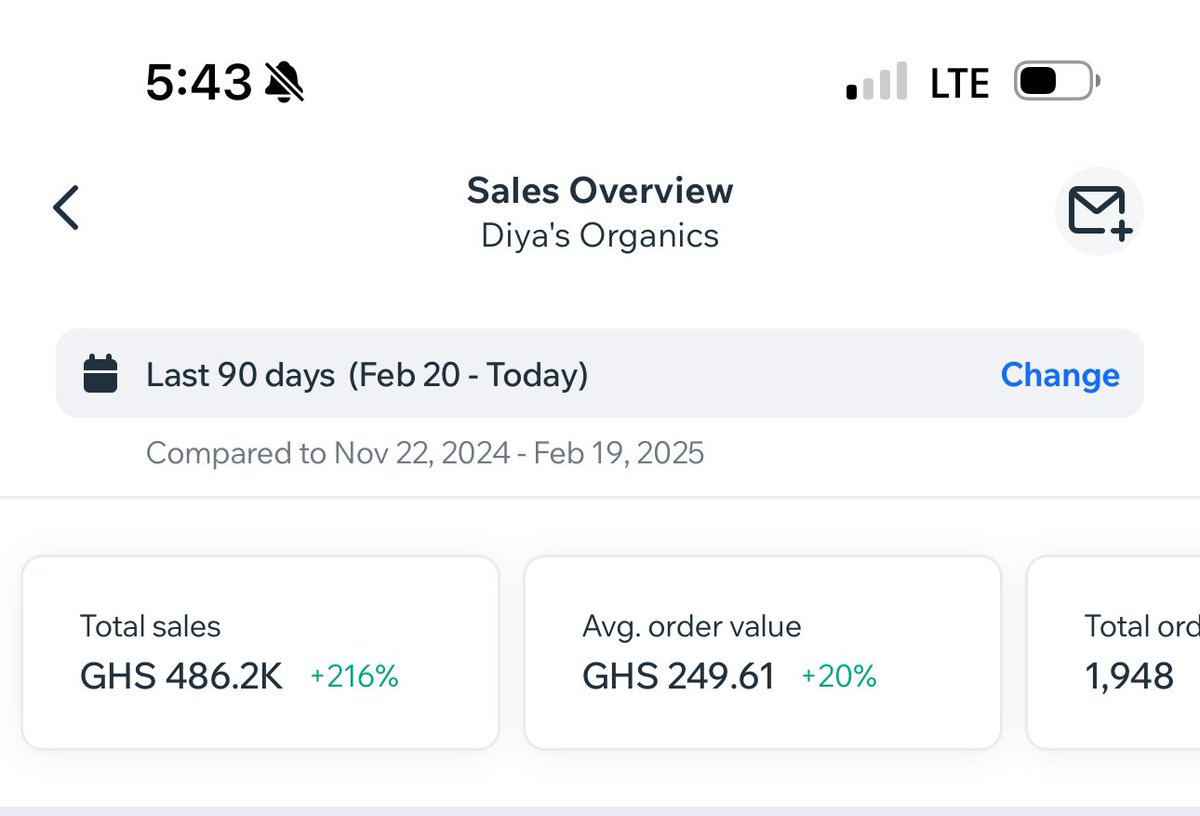This screenshot has width=1200, height=816.
Task: Tap the 5:43 clock in status bar
Action: coord(198,81)
